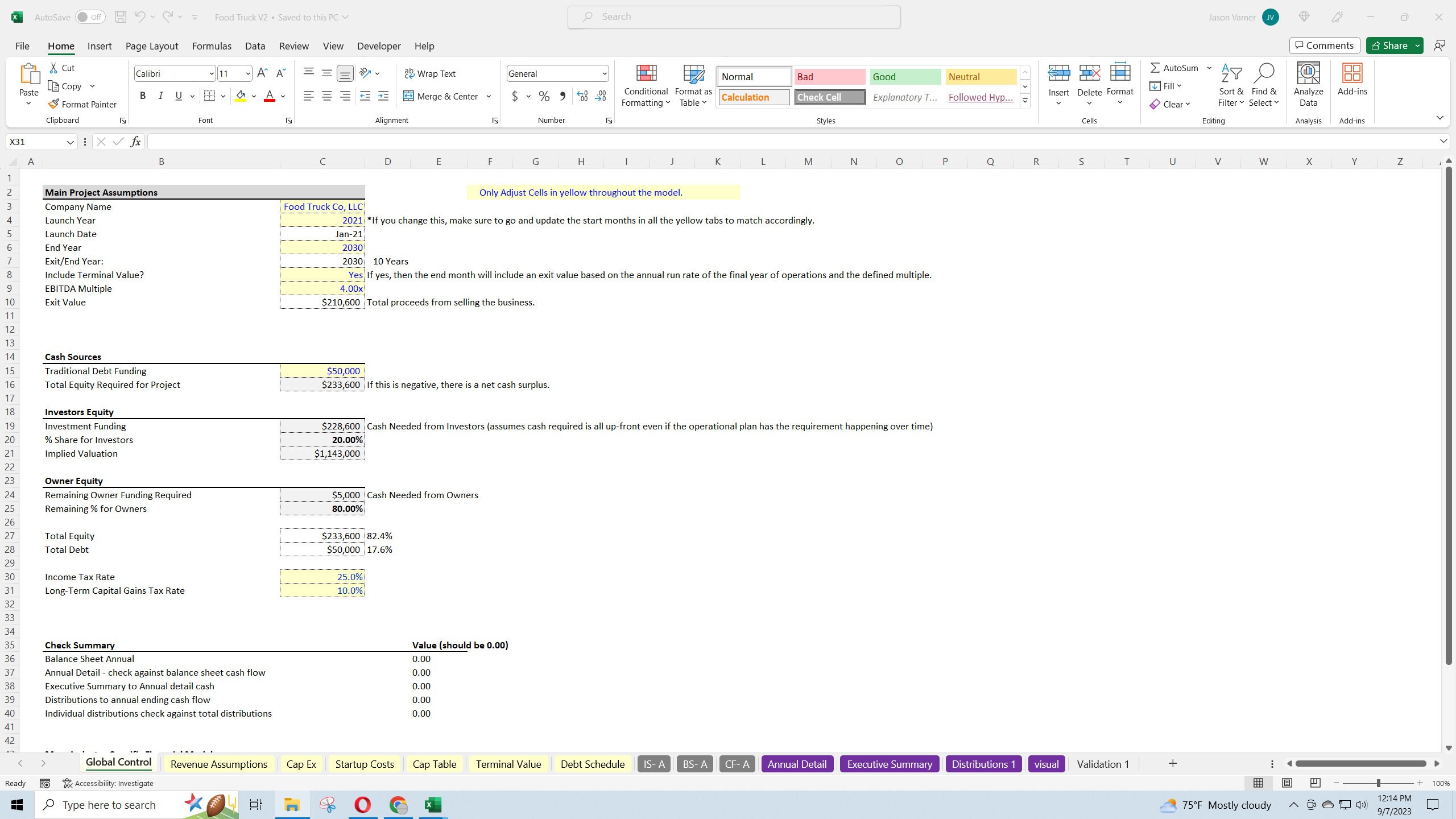
Task: Click the Increase Font Size icon
Action: [x=262, y=73]
